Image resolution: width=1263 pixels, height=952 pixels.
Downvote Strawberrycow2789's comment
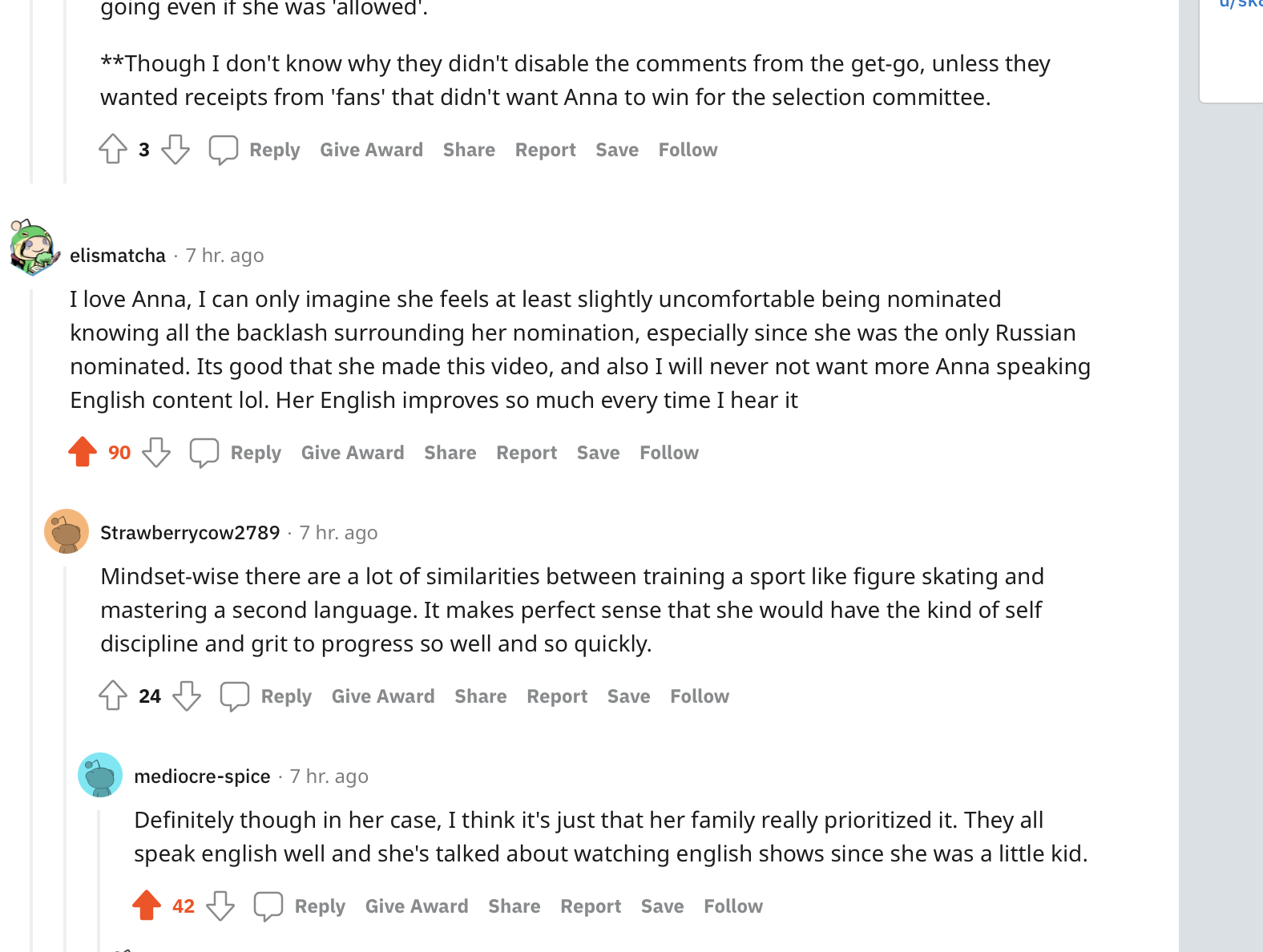(x=187, y=696)
